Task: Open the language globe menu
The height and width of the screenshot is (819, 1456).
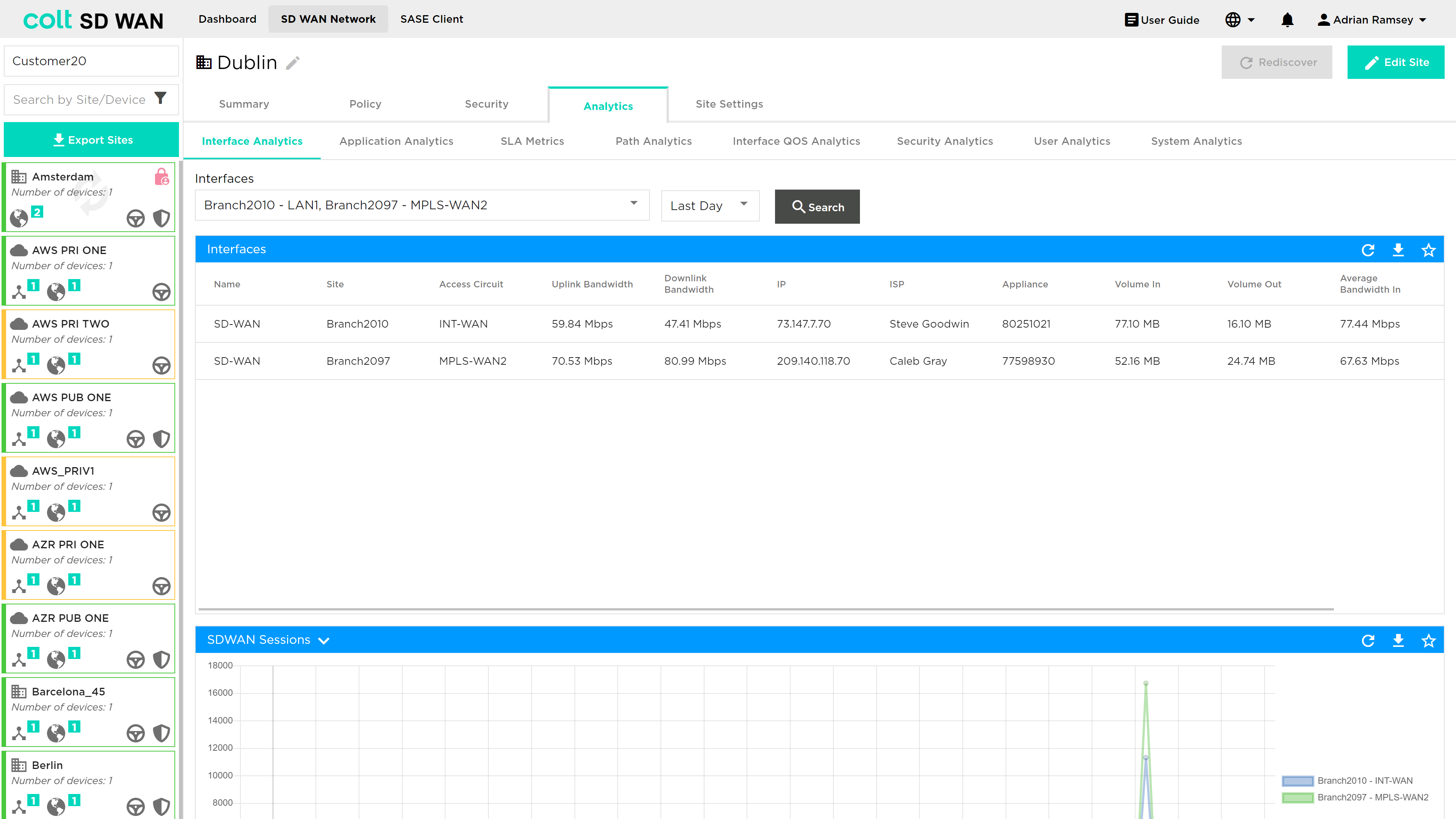Action: [1239, 20]
